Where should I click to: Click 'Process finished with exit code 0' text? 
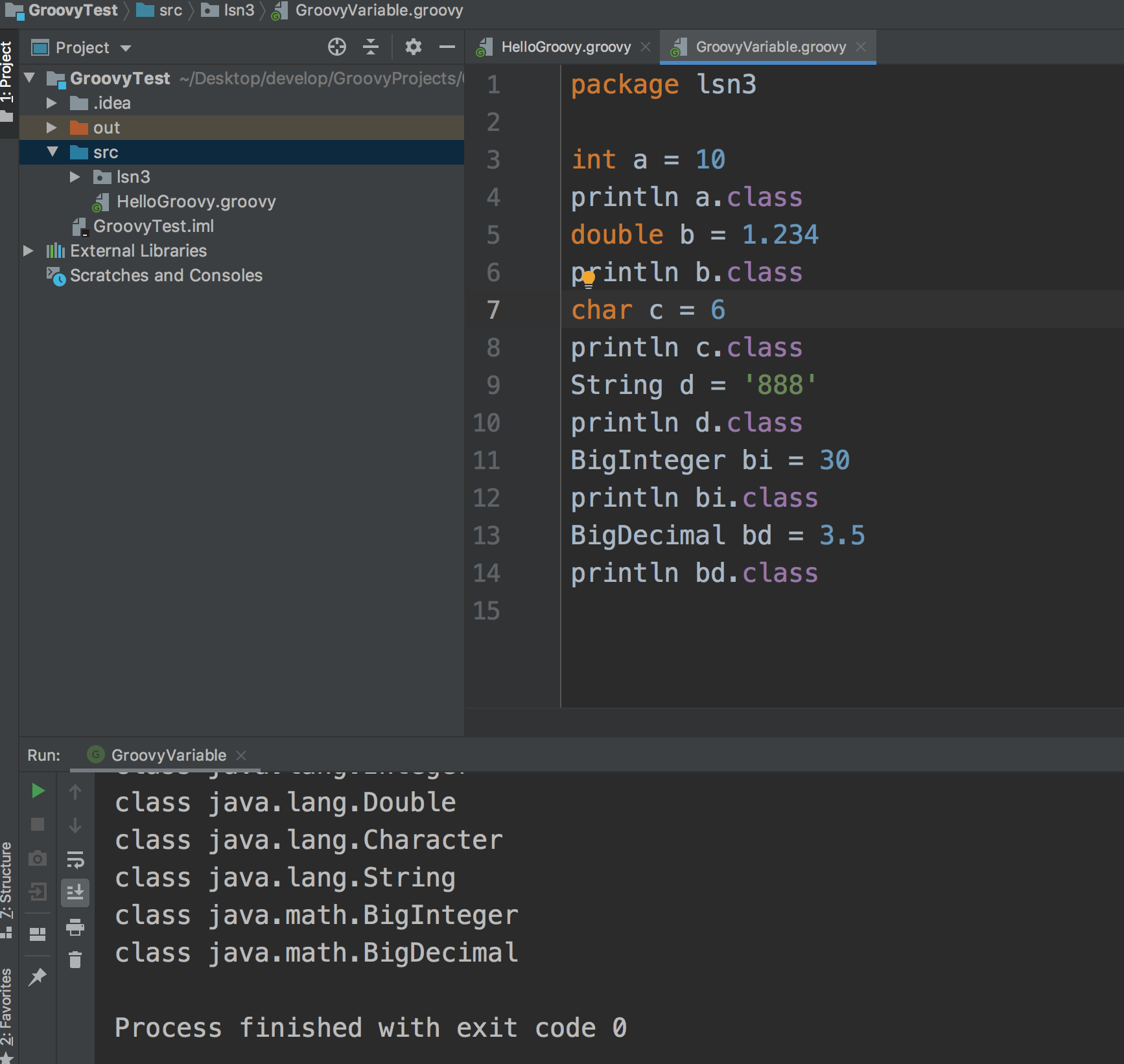371,1028
